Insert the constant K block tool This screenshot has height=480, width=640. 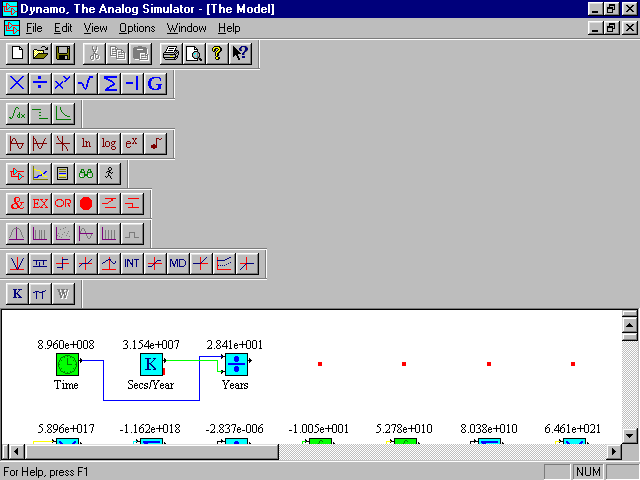[17, 293]
